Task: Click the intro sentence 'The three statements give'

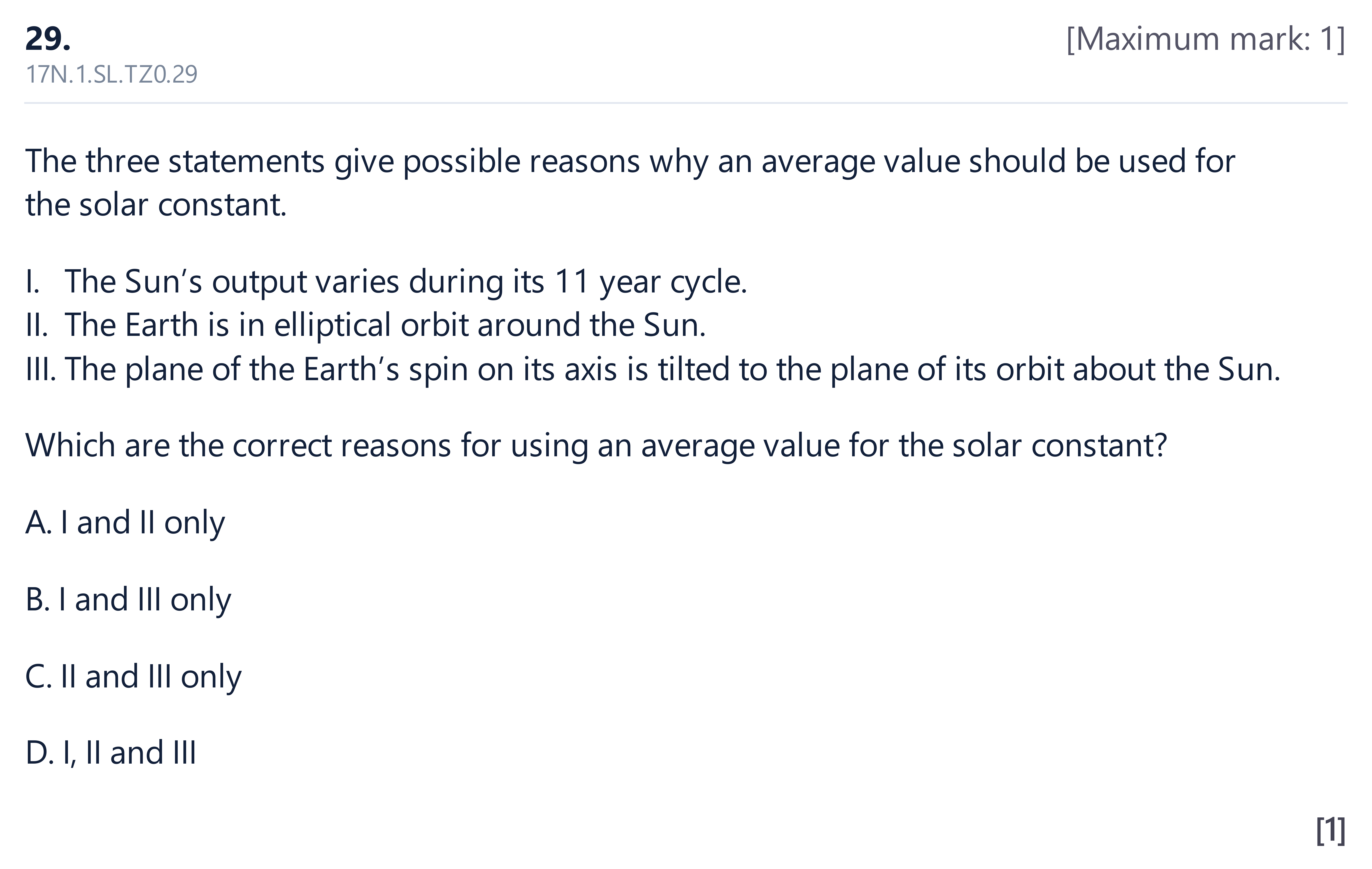Action: pyautogui.click(x=630, y=161)
